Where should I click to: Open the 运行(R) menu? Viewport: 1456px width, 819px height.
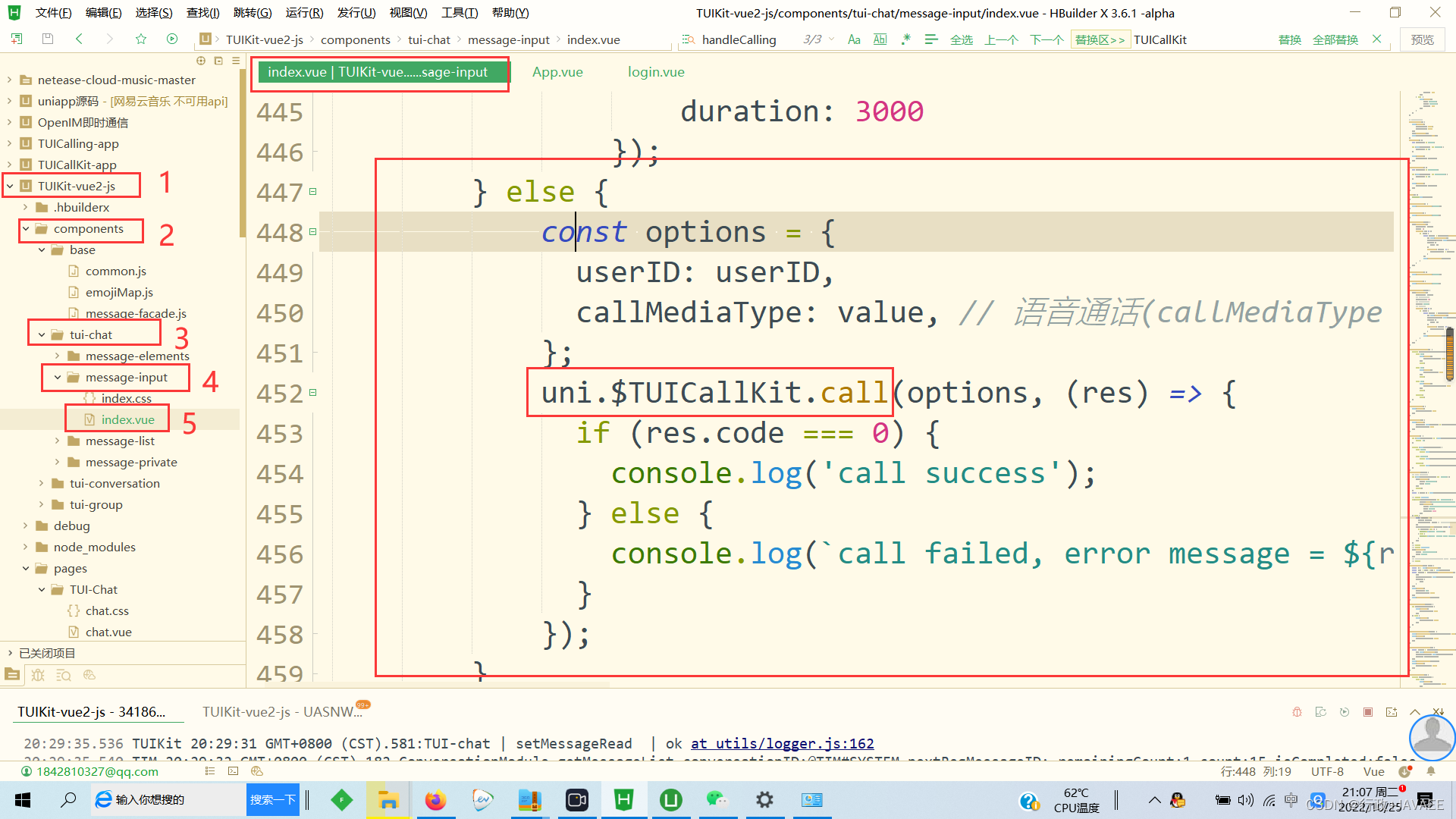[x=304, y=12]
